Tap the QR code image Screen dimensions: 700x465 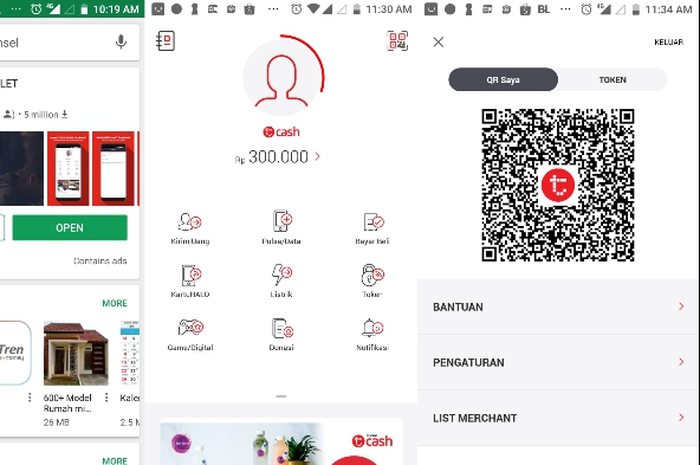558,185
